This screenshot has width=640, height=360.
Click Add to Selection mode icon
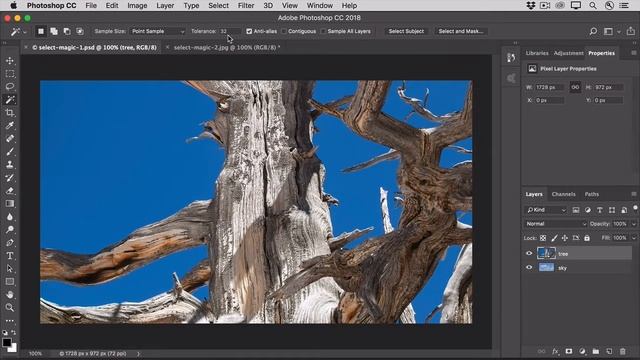54,31
